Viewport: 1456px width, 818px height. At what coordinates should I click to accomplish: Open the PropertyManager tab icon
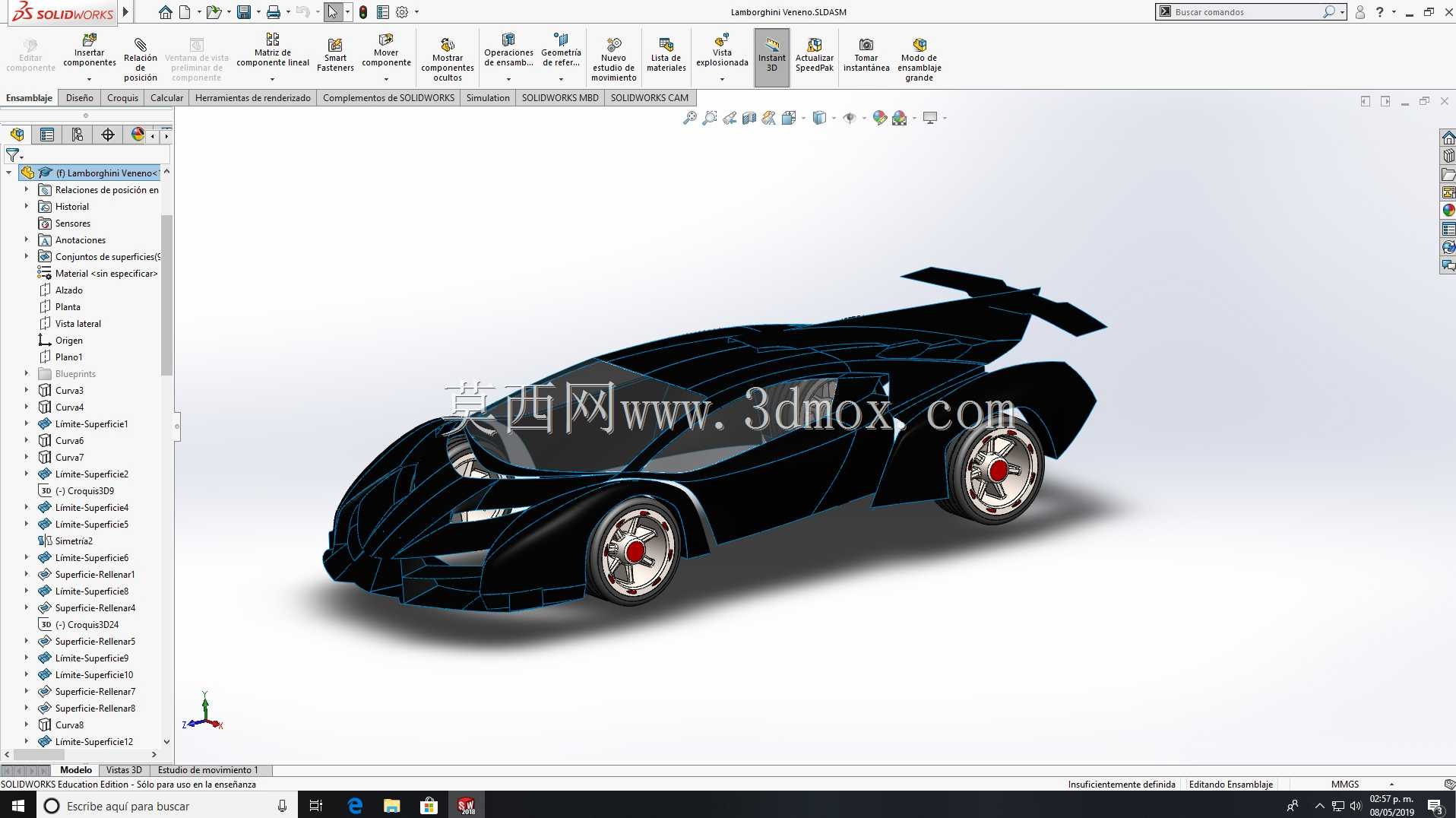[x=47, y=135]
